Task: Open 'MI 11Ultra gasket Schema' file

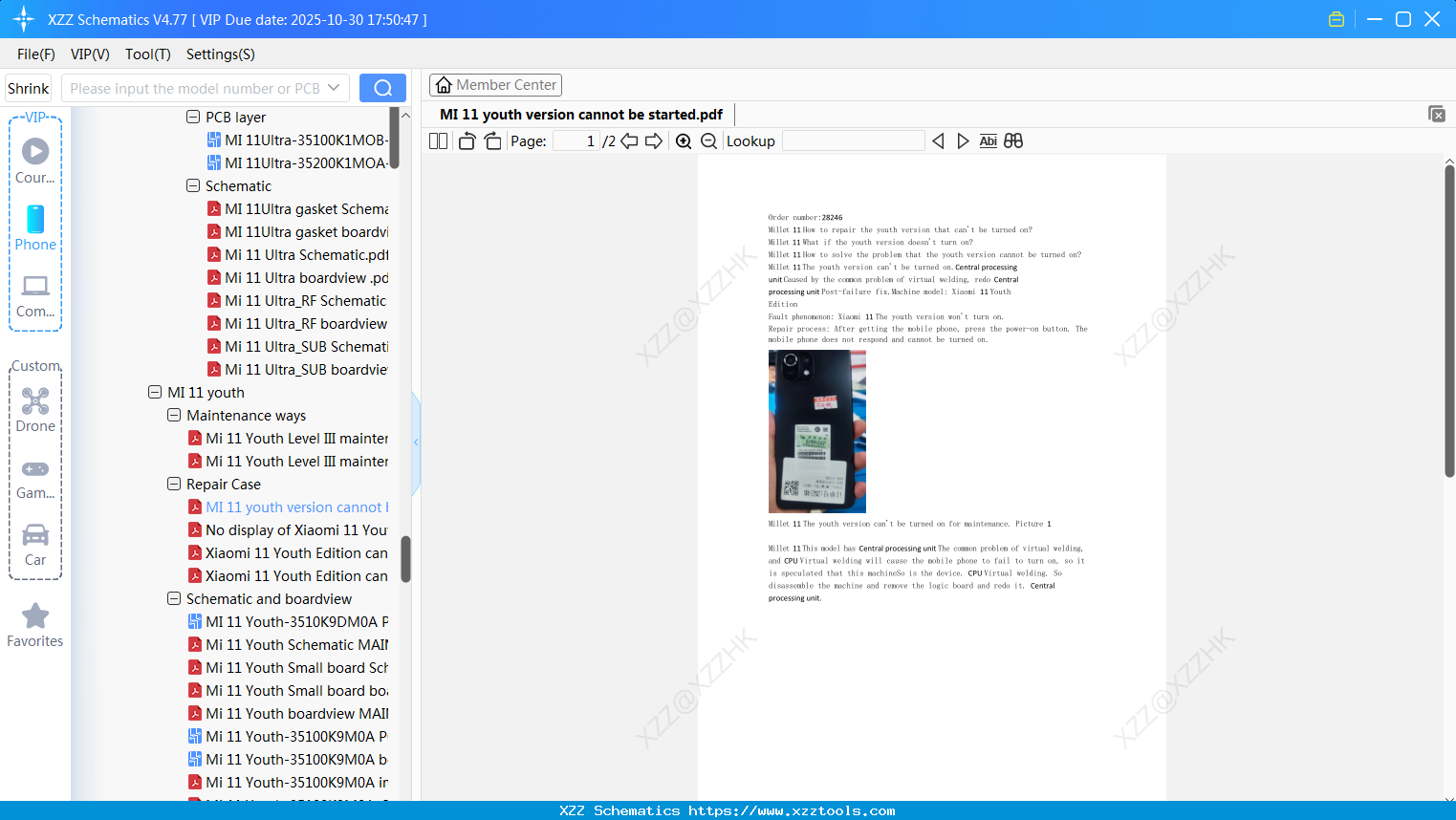Action: pos(297,208)
